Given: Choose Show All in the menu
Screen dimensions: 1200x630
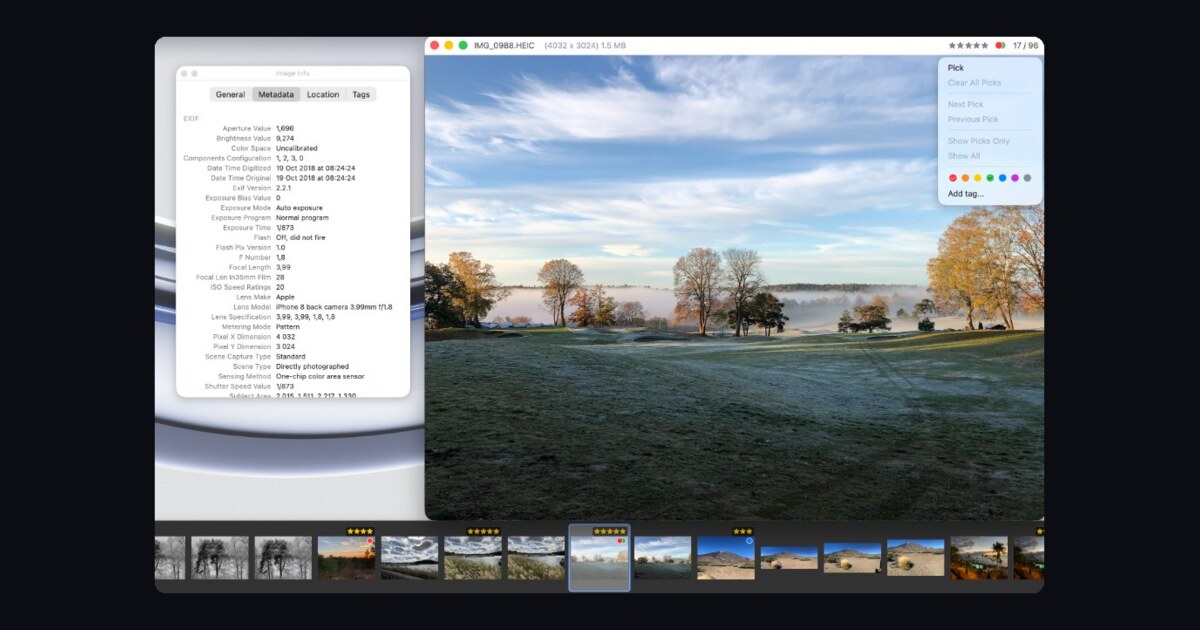Looking at the screenshot, I should coord(964,156).
